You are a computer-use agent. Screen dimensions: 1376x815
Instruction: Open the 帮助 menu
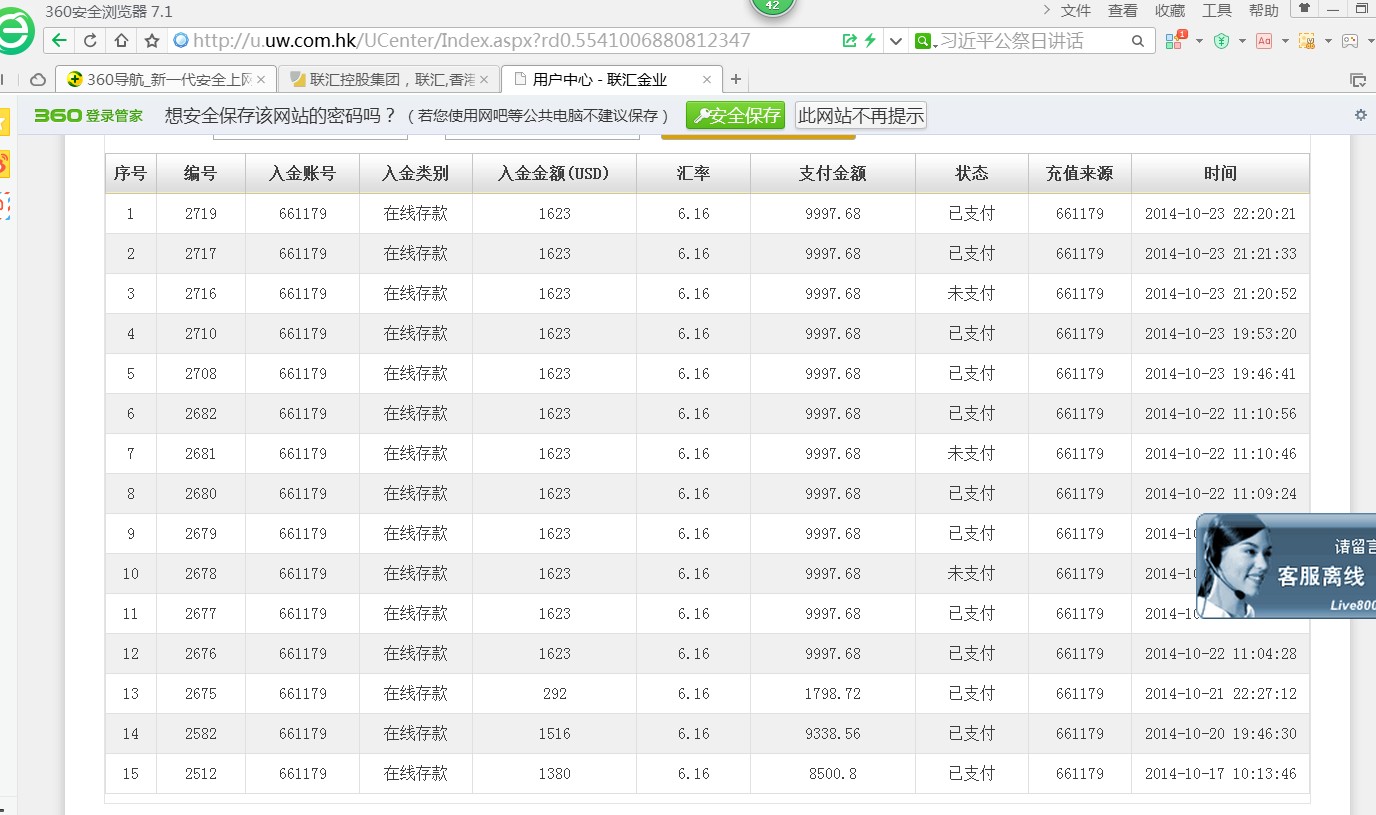pos(1264,10)
